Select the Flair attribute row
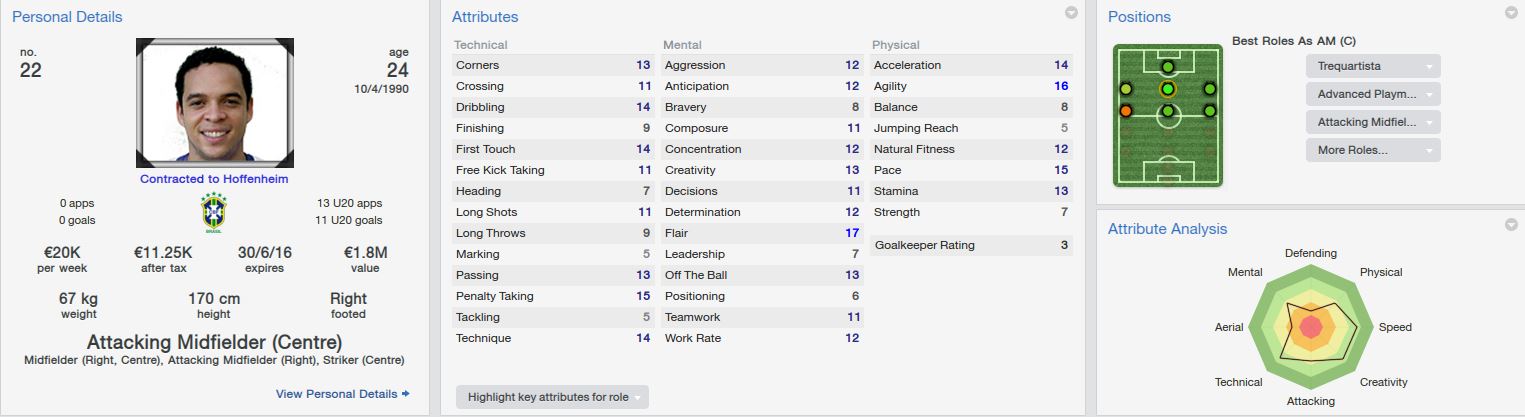The width and height of the screenshot is (1525, 417). click(x=762, y=233)
